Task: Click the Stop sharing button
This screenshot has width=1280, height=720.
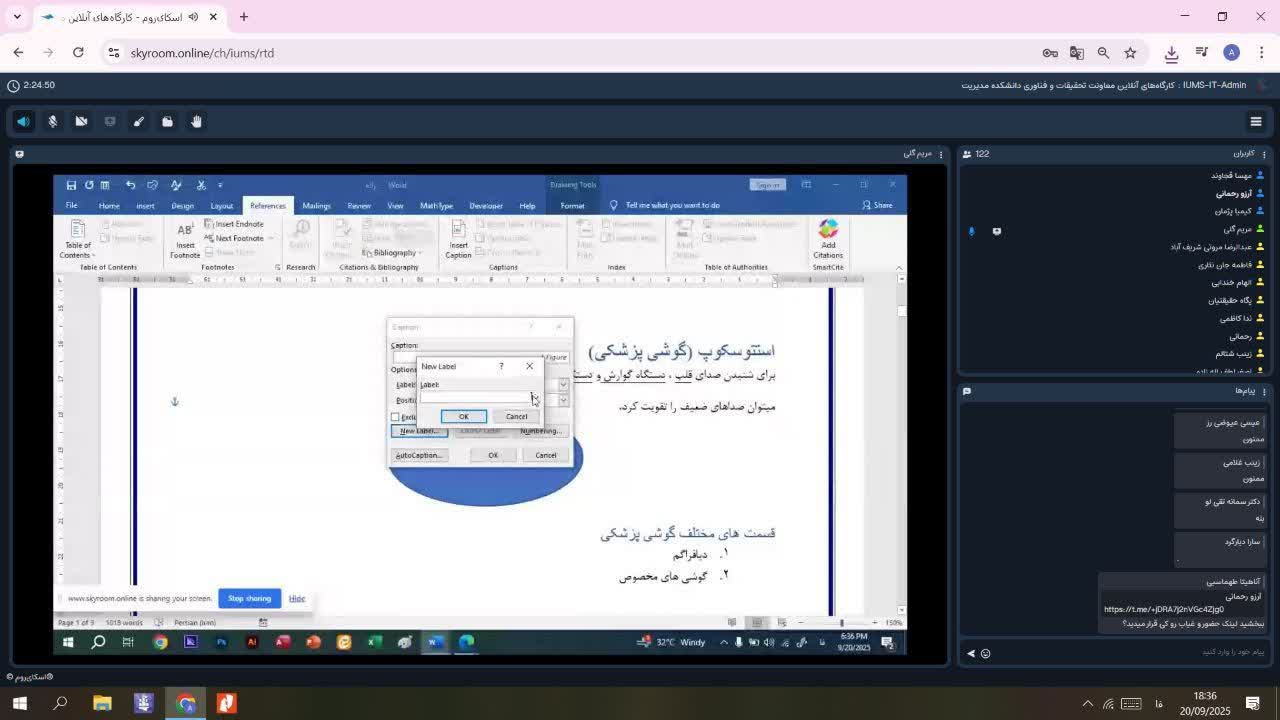Action: click(x=249, y=598)
